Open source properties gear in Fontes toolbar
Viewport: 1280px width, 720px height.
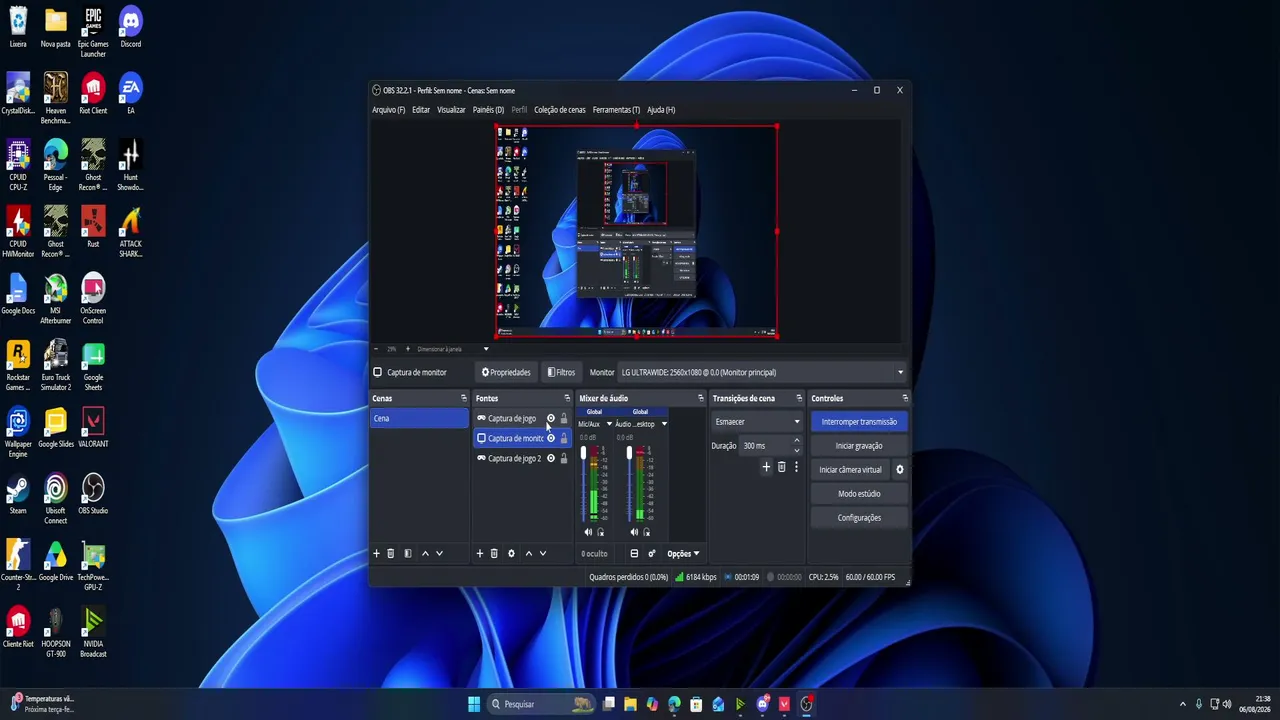coord(511,553)
